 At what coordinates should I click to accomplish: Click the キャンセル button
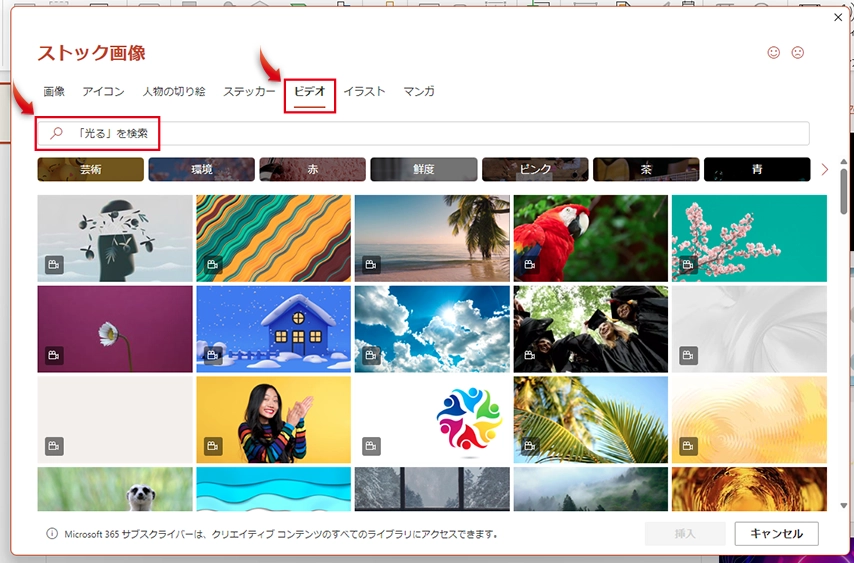(x=776, y=534)
